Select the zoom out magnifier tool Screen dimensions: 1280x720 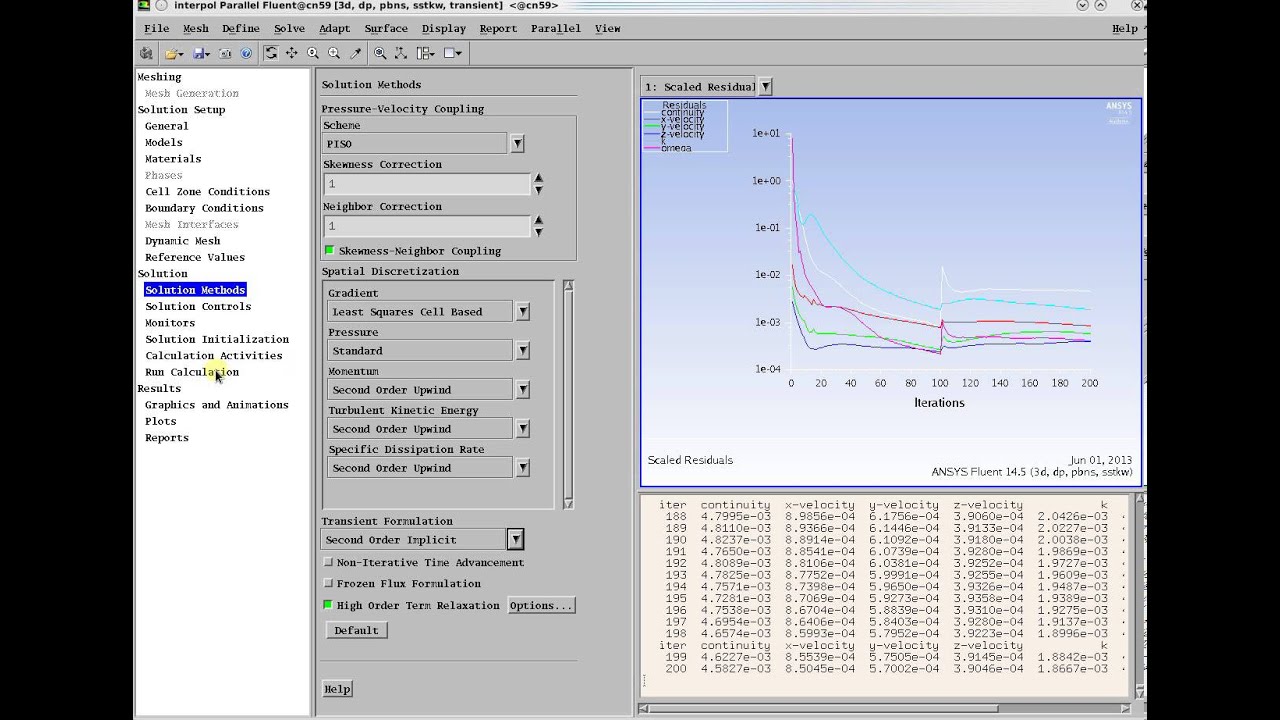pyautogui.click(x=313, y=53)
